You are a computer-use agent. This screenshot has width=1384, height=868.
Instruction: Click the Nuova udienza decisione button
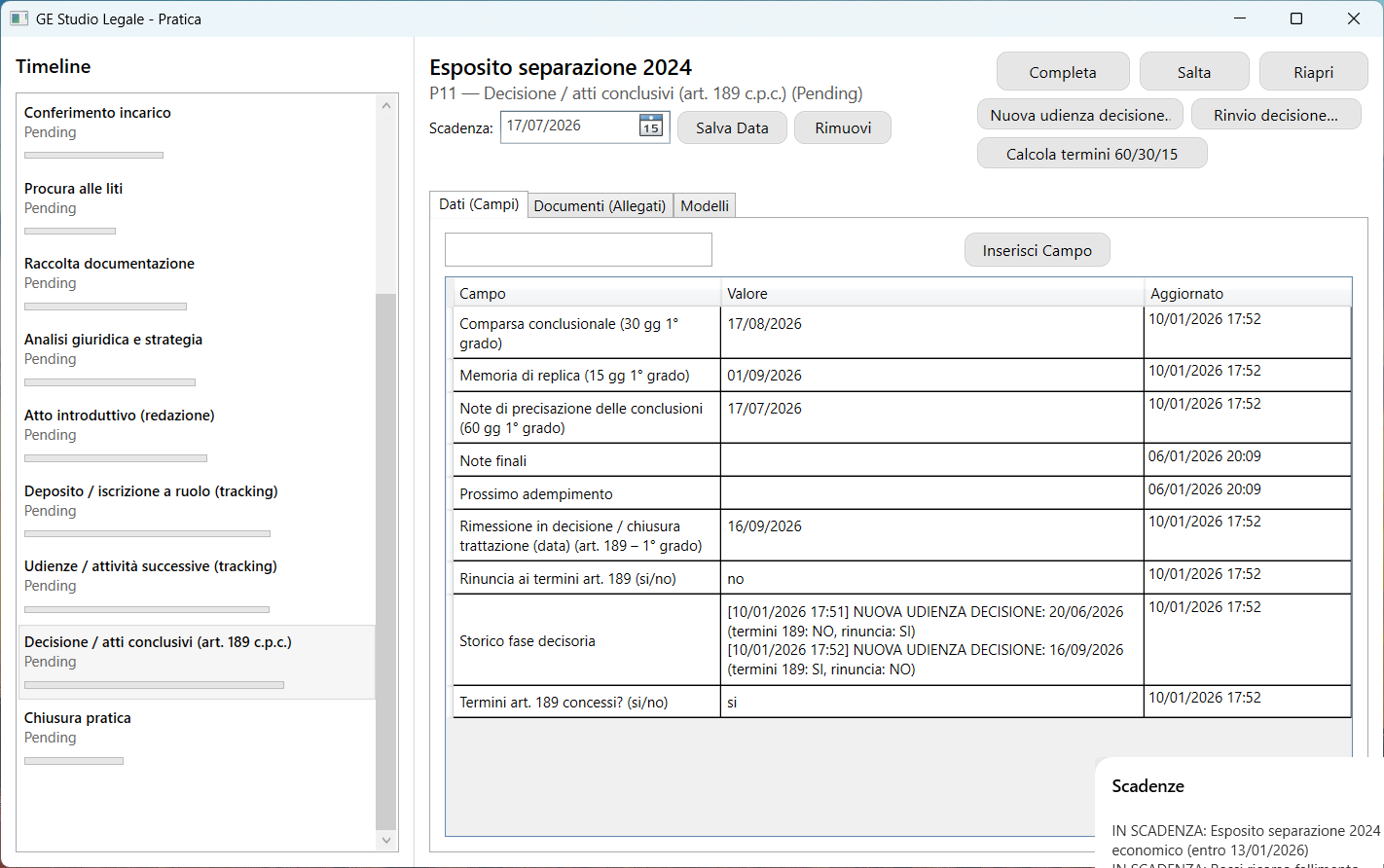click(x=1079, y=115)
